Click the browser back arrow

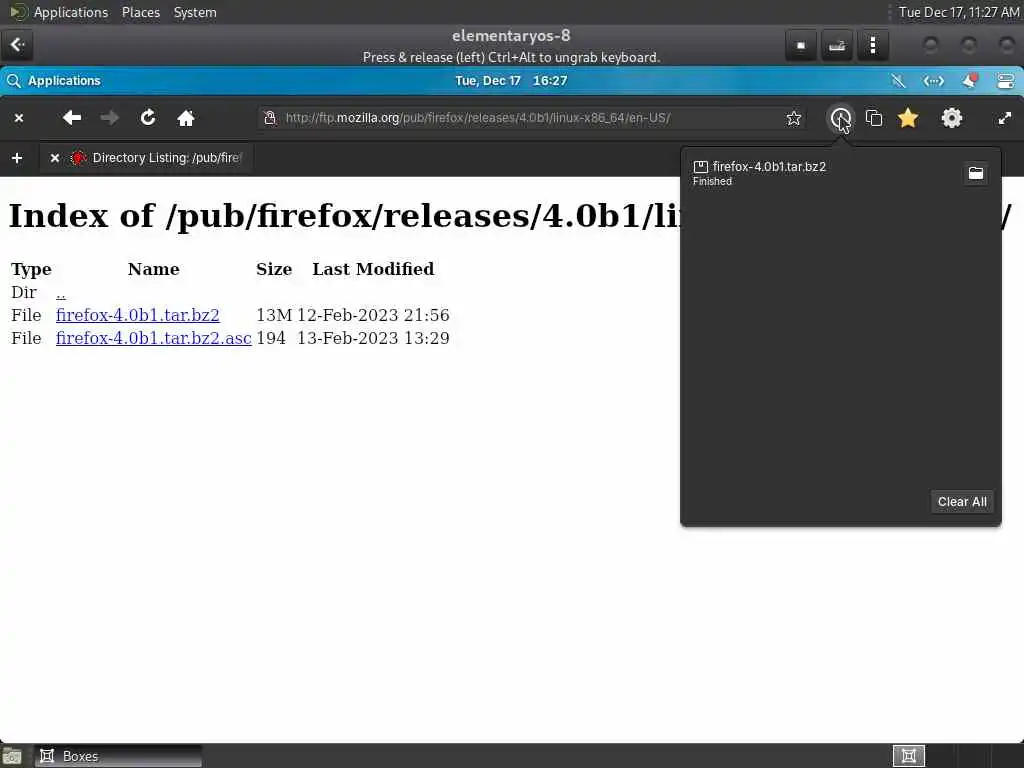[72, 118]
